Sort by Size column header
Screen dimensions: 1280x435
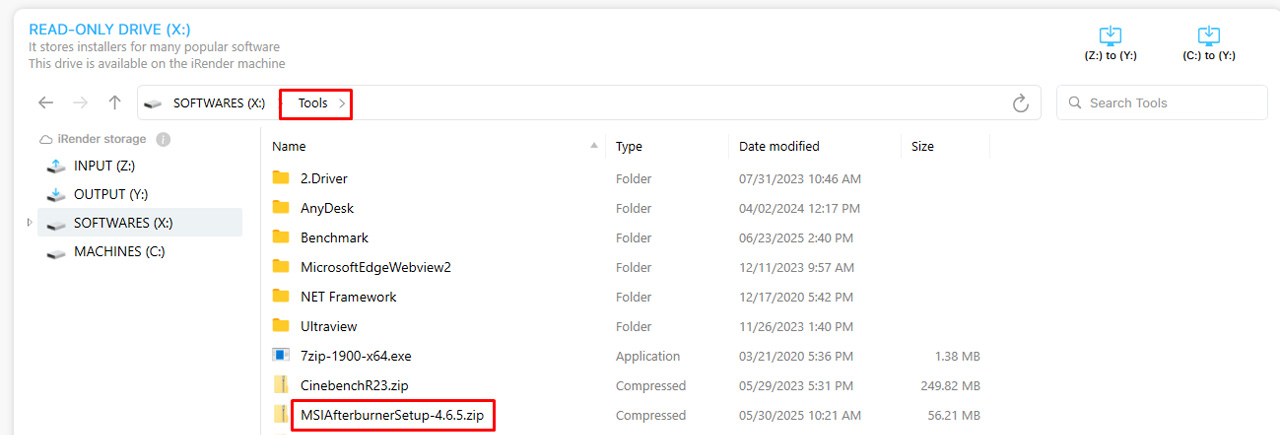922,146
